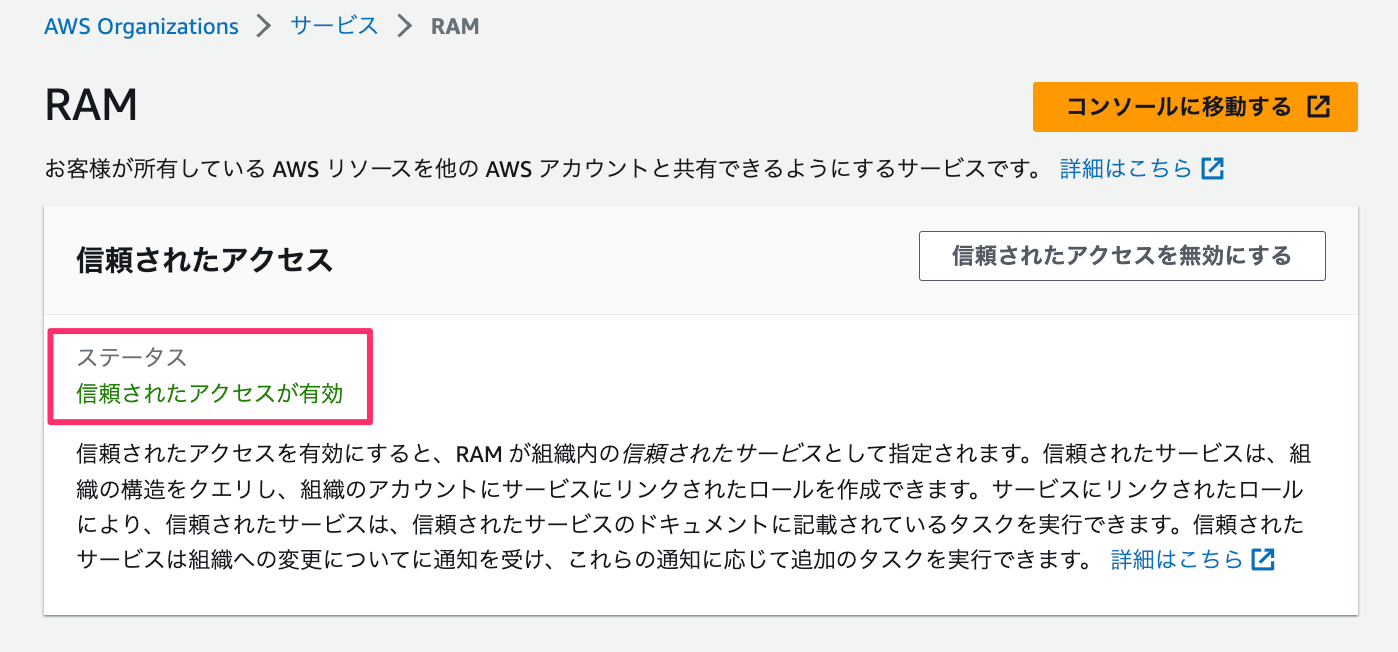The height and width of the screenshot is (652, 1398).
Task: Click the pink highlighted status box
Action: coord(210,376)
